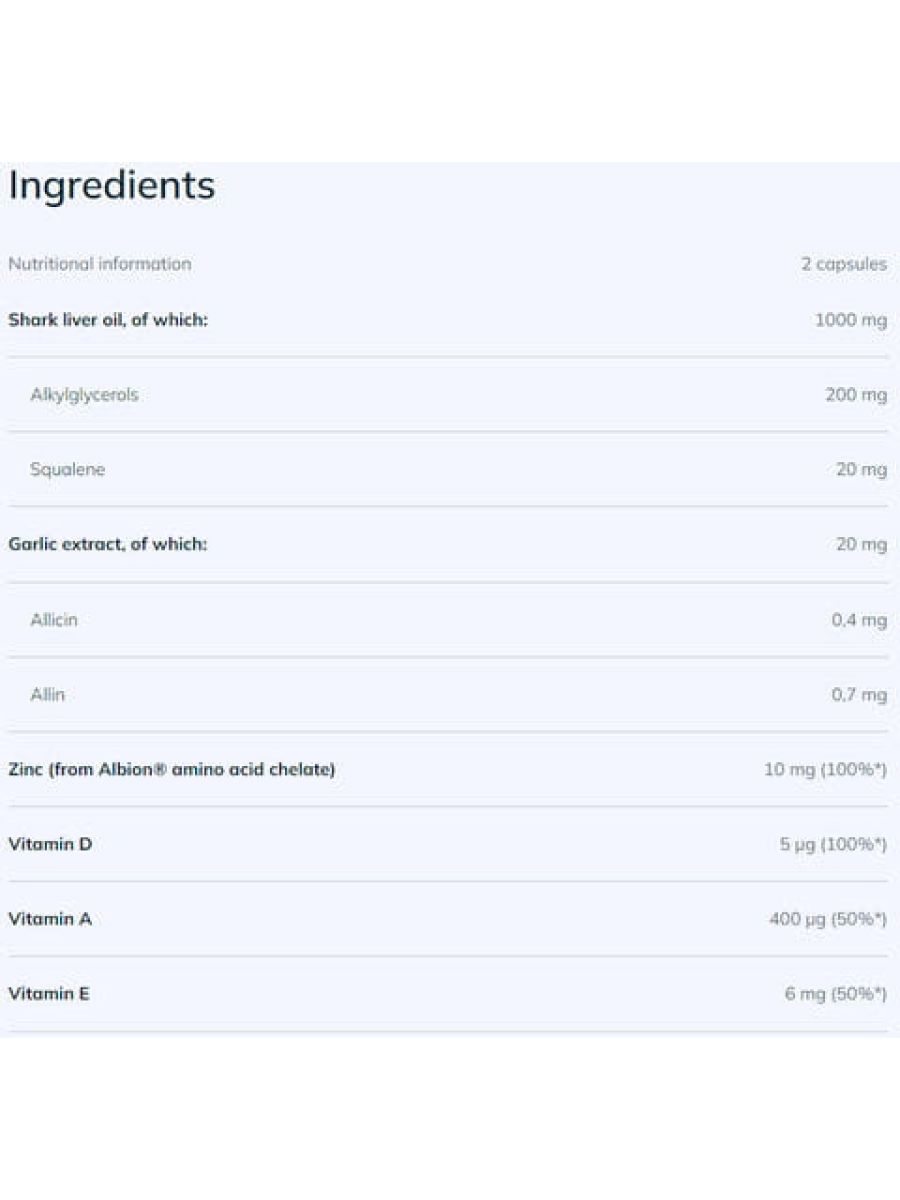Screen dimensions: 900x1200
Task: Click the 0,4 mg Allicin amount
Action: click(x=859, y=620)
